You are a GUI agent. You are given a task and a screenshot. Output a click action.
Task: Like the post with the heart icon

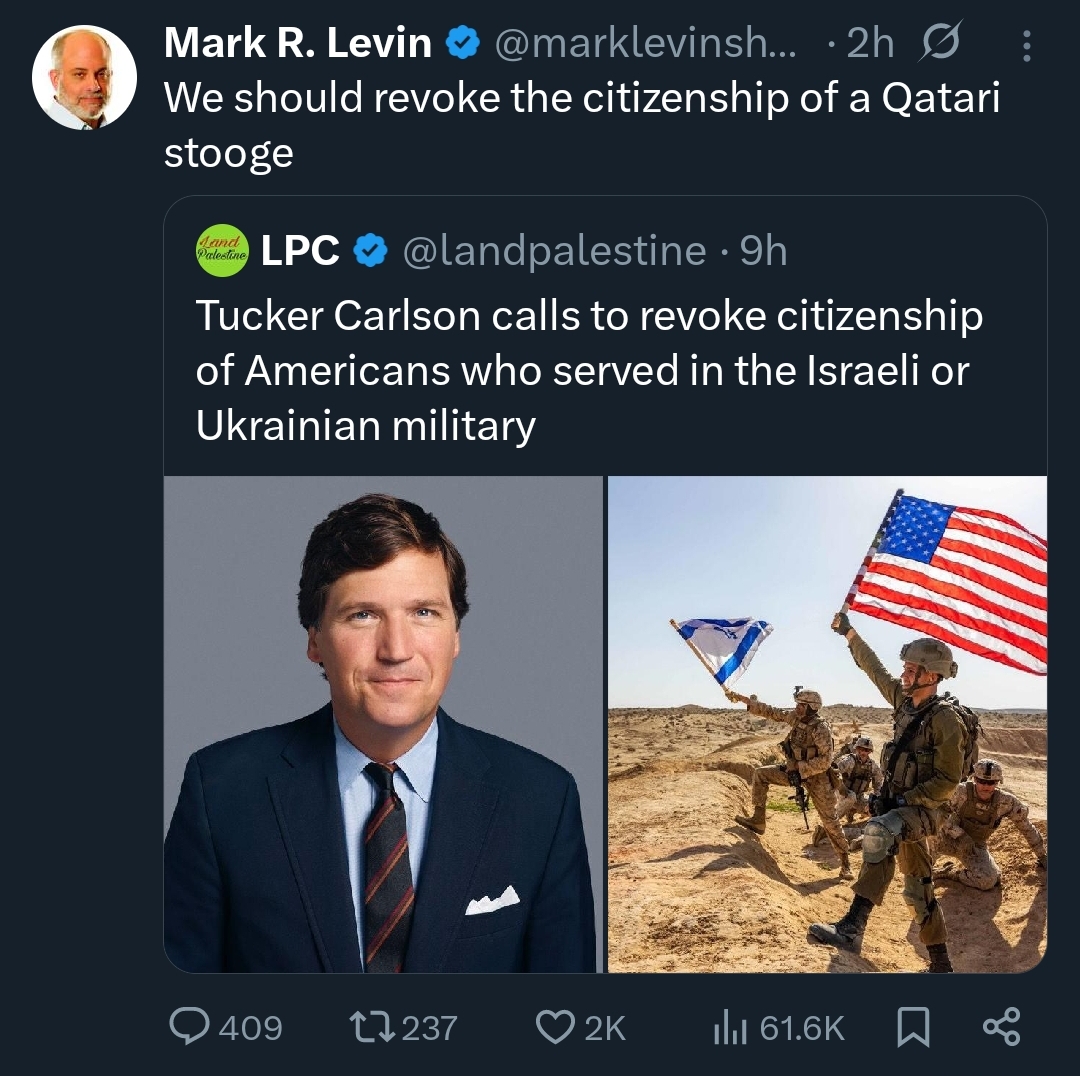pos(555,1027)
